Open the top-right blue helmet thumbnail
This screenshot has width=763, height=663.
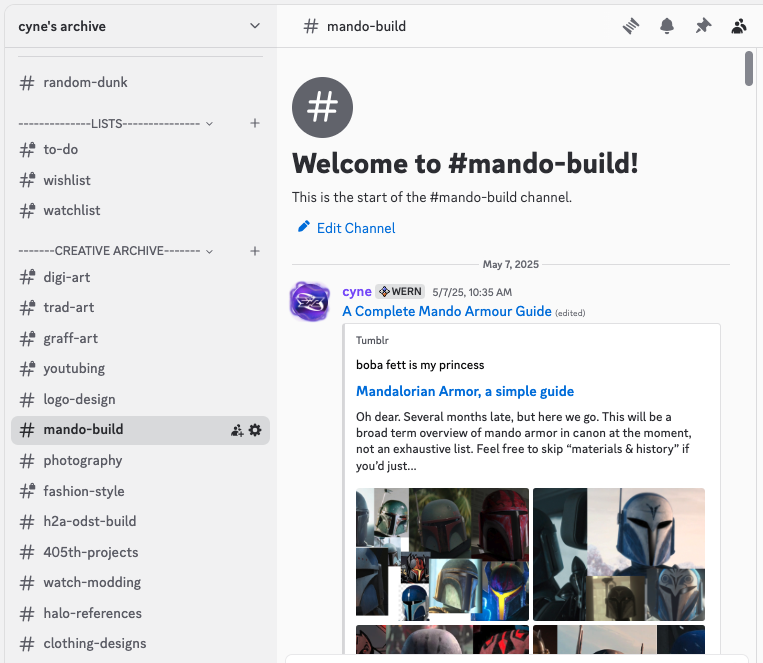619,554
